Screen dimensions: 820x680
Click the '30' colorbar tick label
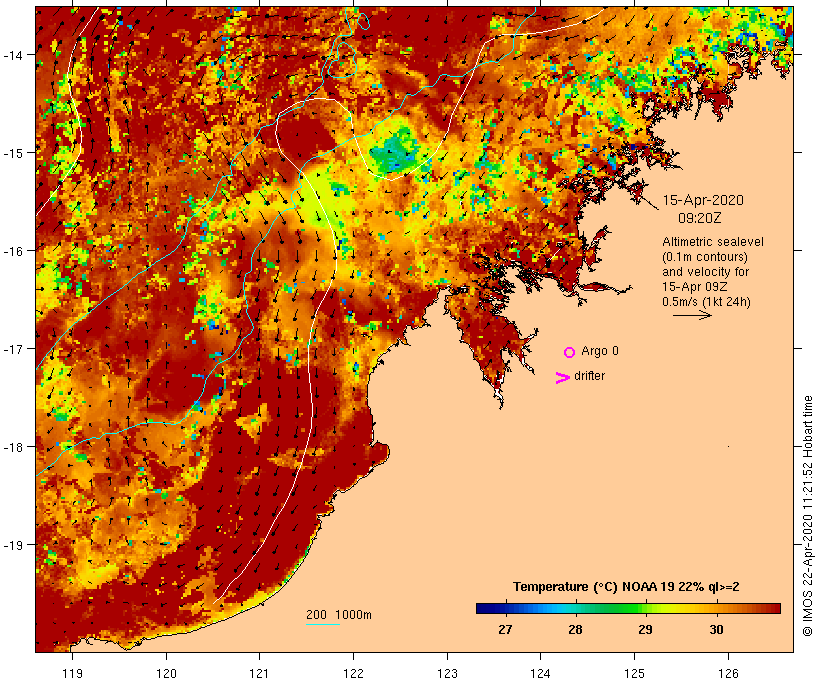click(716, 630)
